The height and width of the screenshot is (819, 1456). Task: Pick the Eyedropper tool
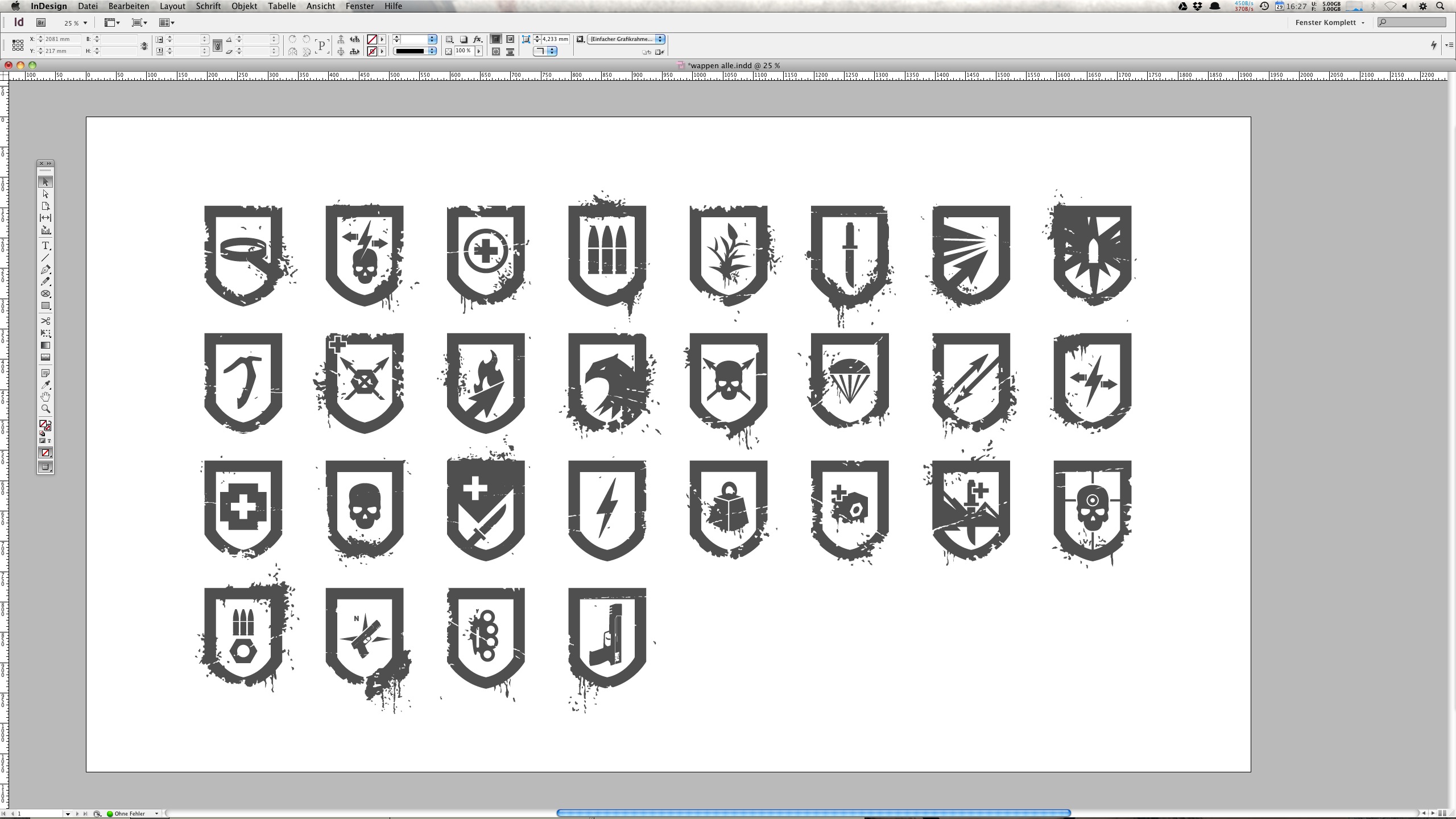pyautogui.click(x=46, y=386)
